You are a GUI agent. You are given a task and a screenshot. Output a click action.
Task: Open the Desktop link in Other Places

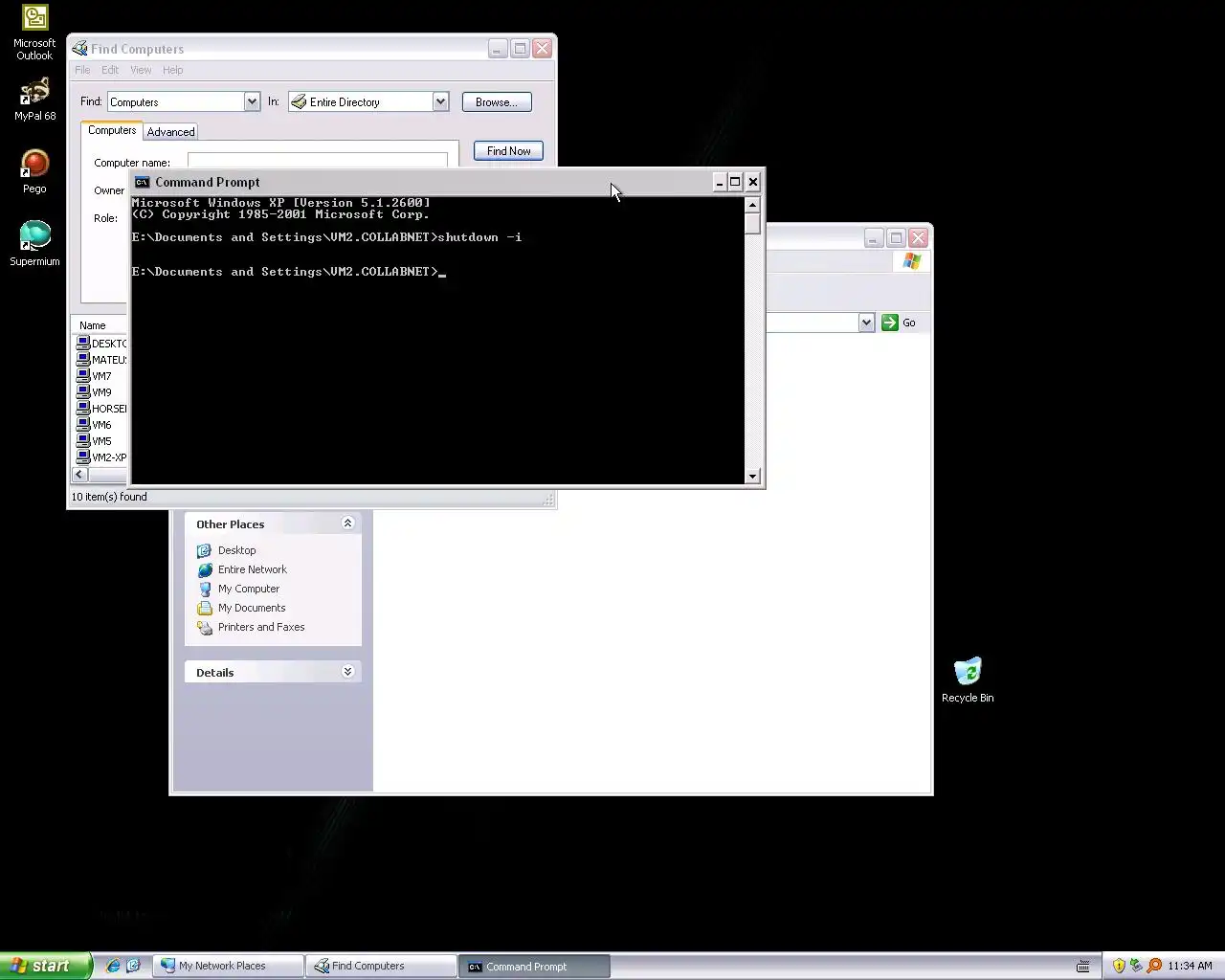point(236,550)
